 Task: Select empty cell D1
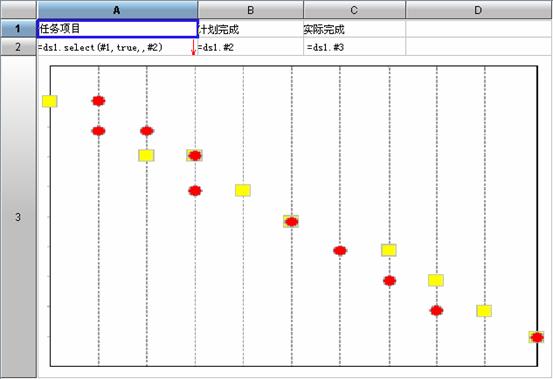pos(479,29)
